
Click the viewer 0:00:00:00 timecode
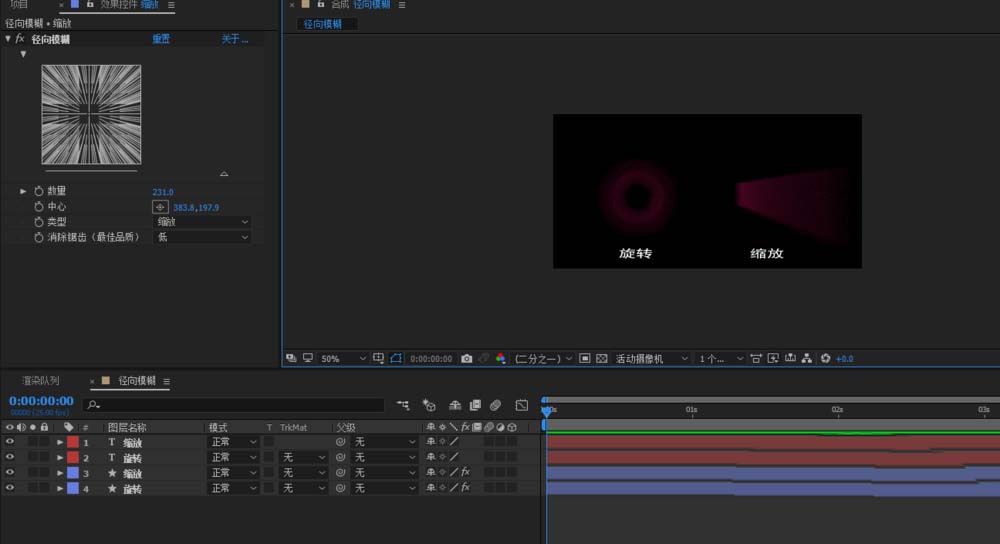[x=431, y=359]
